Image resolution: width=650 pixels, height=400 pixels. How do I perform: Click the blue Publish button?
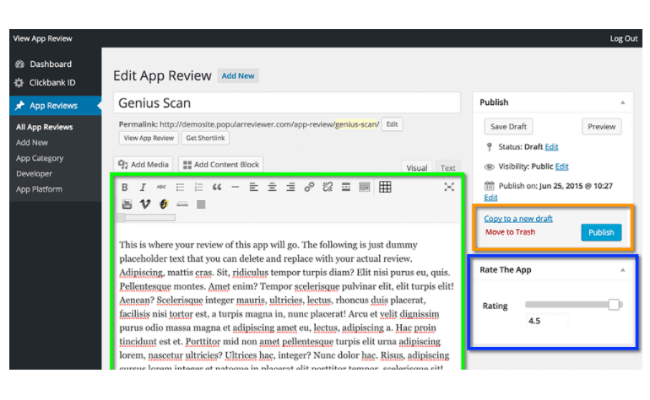[x=601, y=233]
